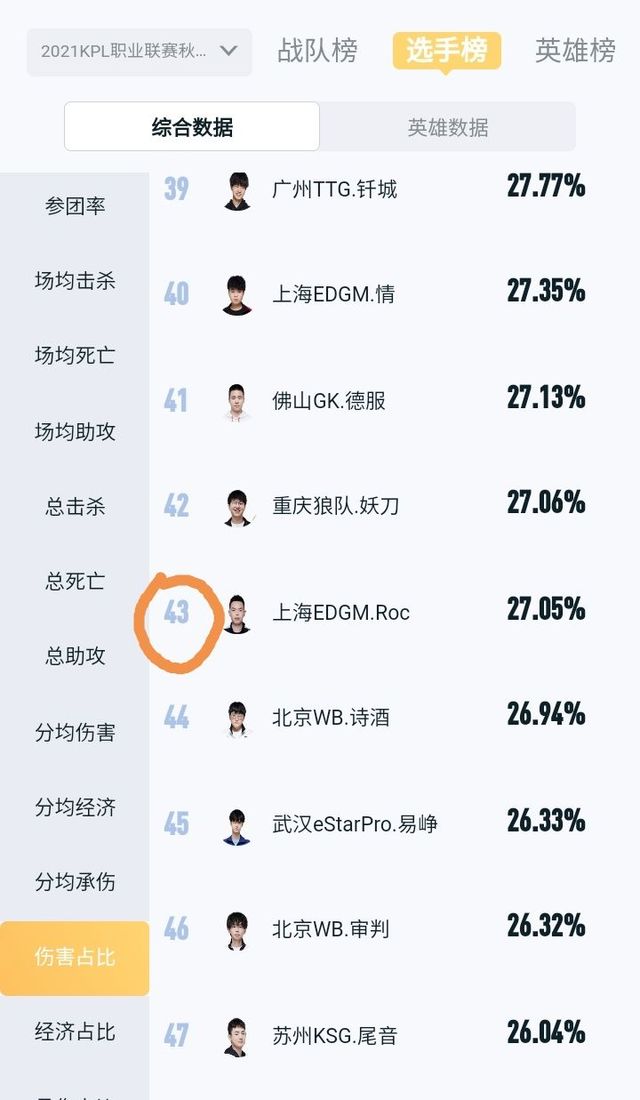The image size is (640, 1100).
Task: Select the 选手榜 tab
Action: (446, 51)
